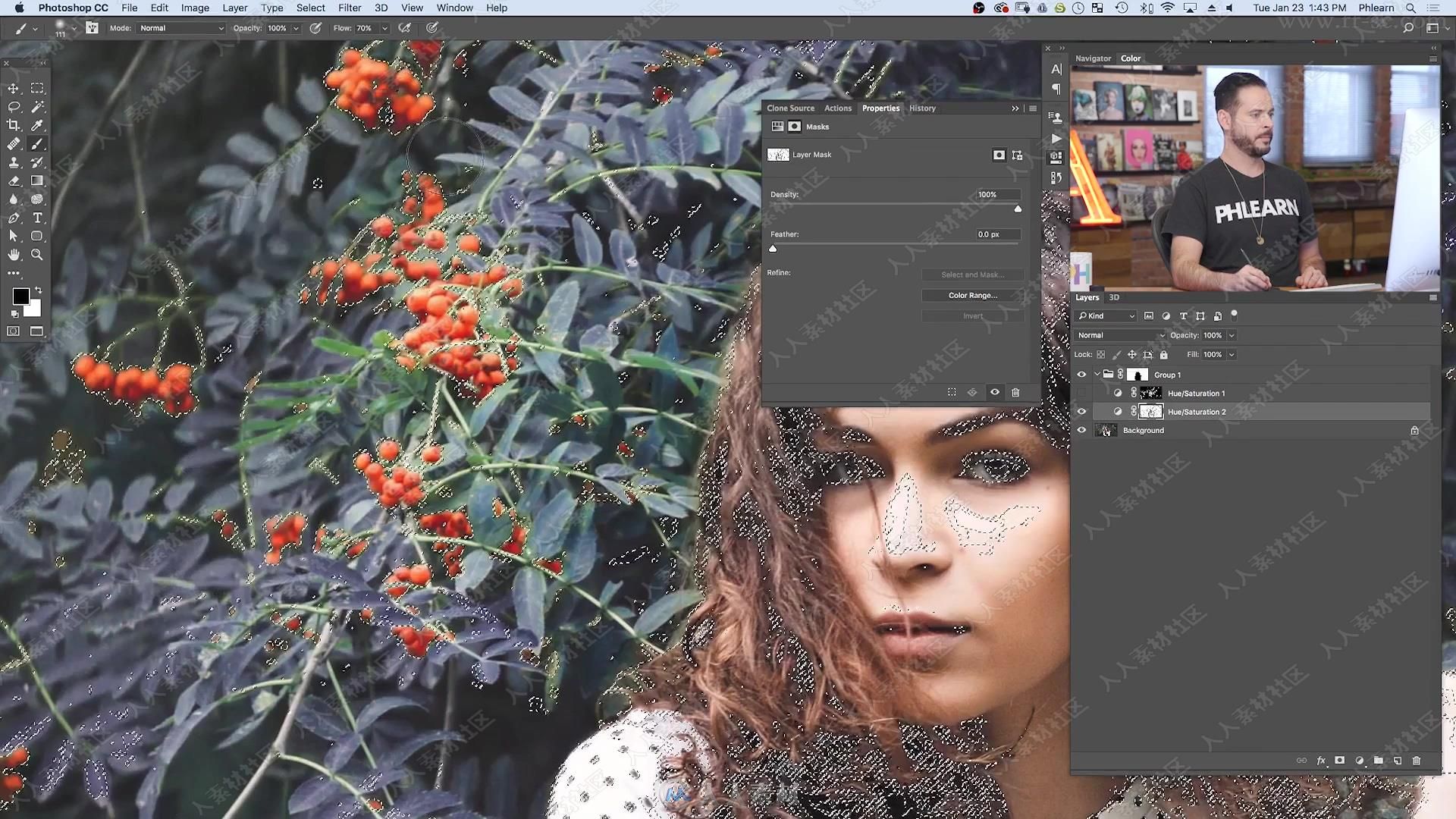Click the History tab in panel
This screenshot has width=1456, height=819.
921,108
